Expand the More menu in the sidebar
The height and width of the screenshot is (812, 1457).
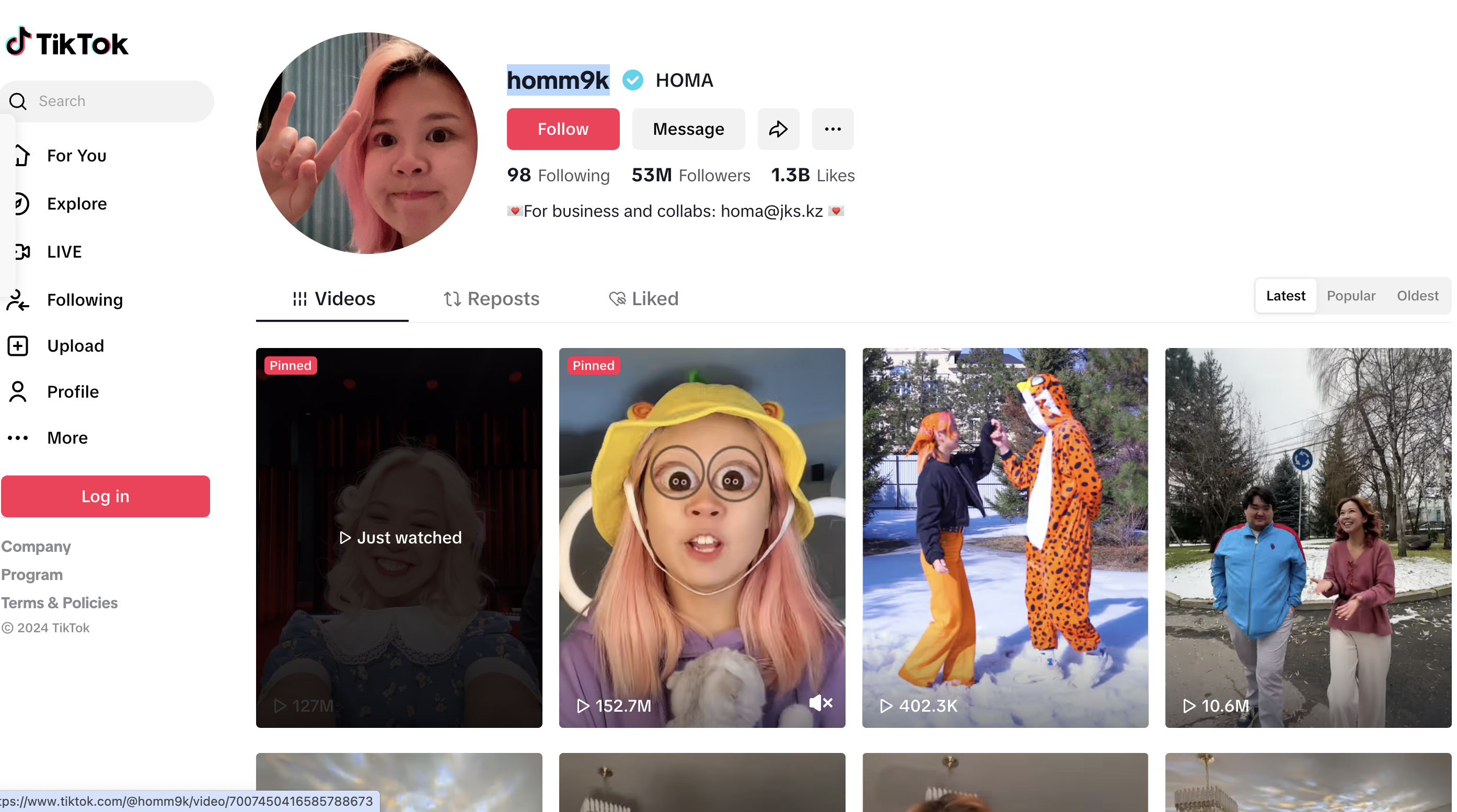click(67, 438)
